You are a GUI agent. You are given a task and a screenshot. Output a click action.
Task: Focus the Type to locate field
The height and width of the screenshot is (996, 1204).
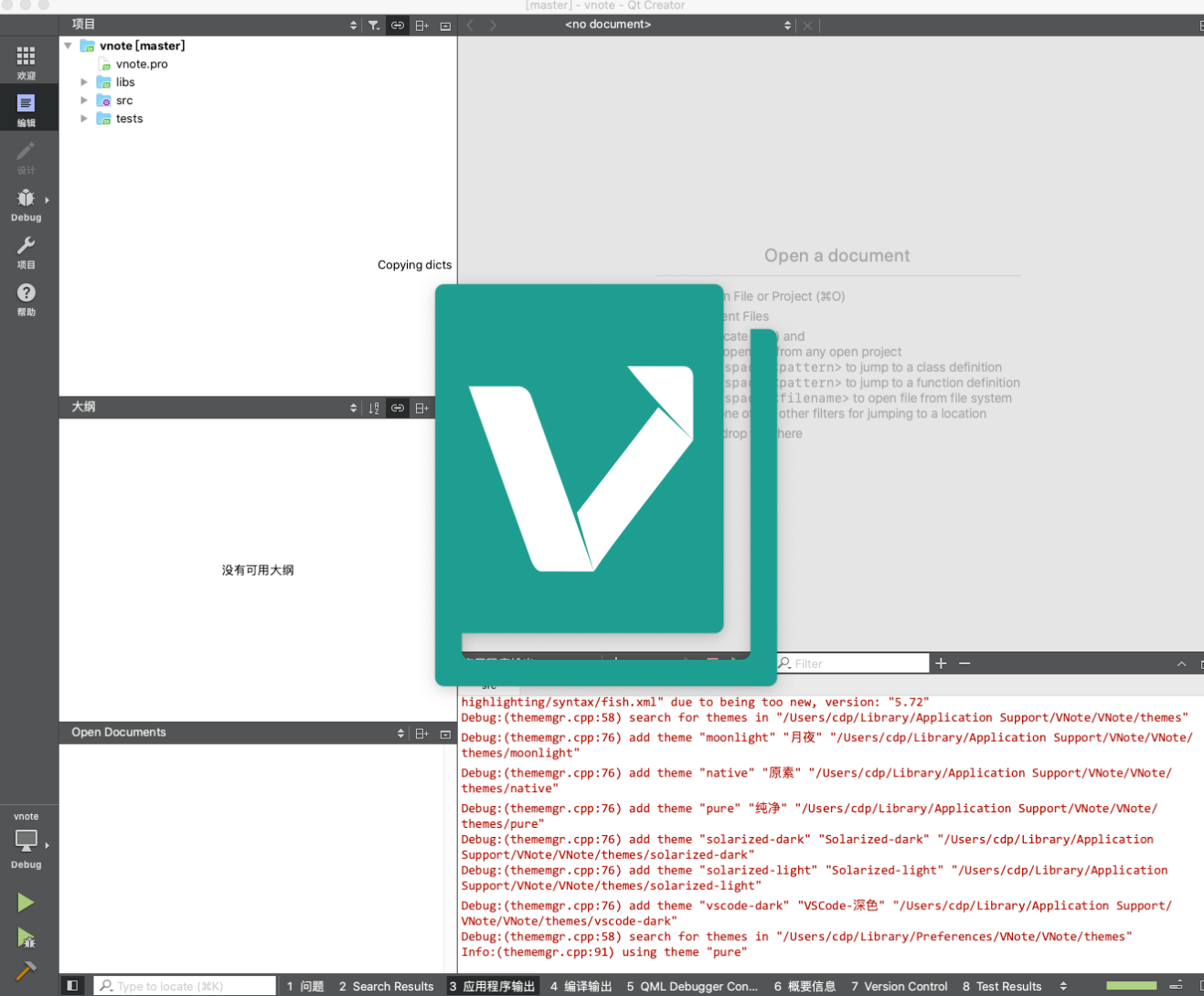(x=185, y=986)
